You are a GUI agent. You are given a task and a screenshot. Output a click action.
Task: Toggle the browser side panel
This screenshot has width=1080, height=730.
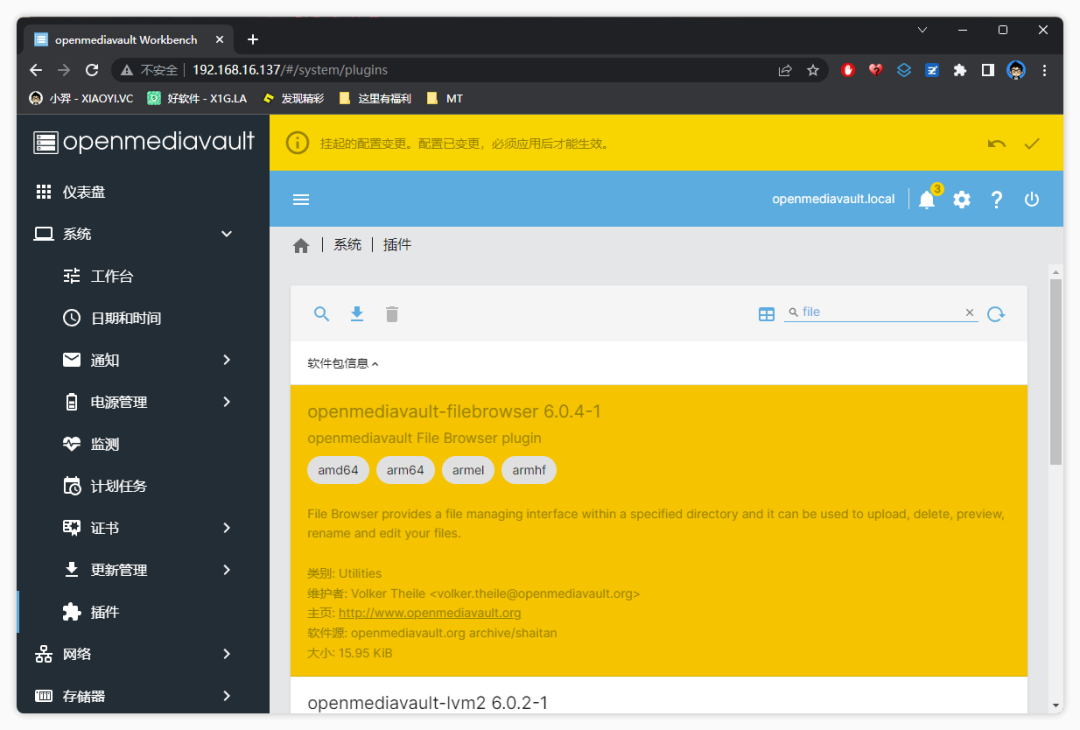click(988, 70)
